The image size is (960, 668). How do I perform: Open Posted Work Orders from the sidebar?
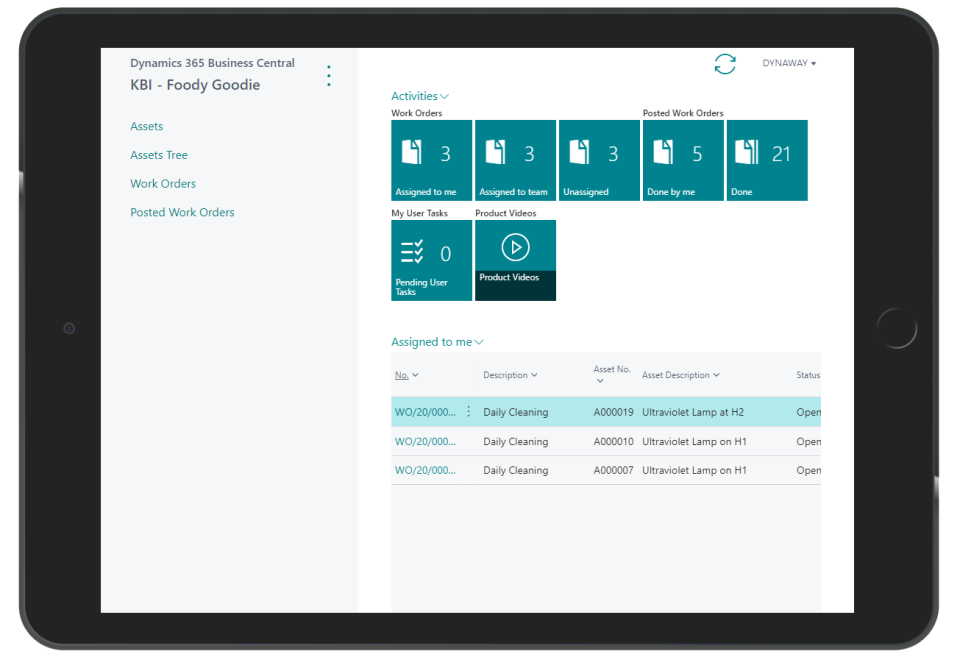pos(182,212)
